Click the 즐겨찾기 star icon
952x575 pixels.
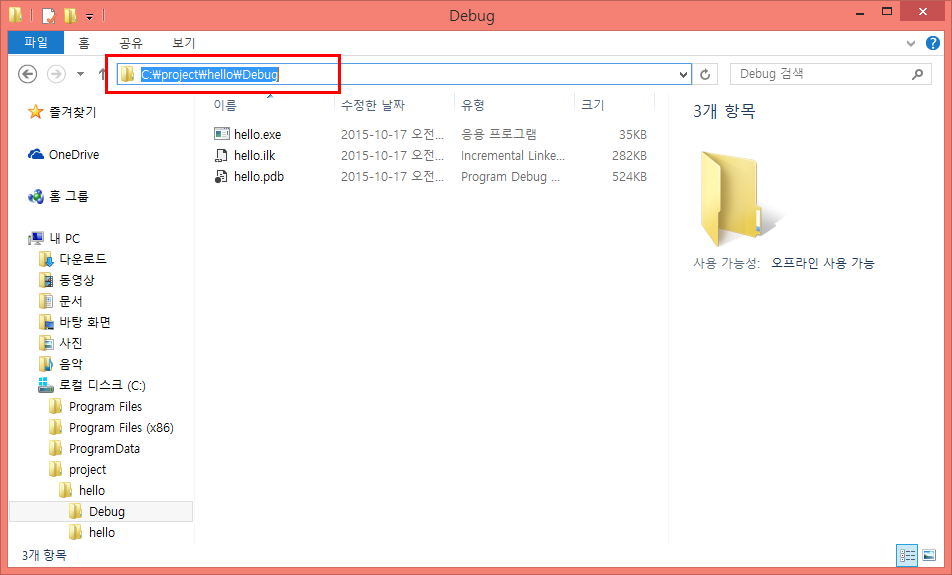pos(36,112)
